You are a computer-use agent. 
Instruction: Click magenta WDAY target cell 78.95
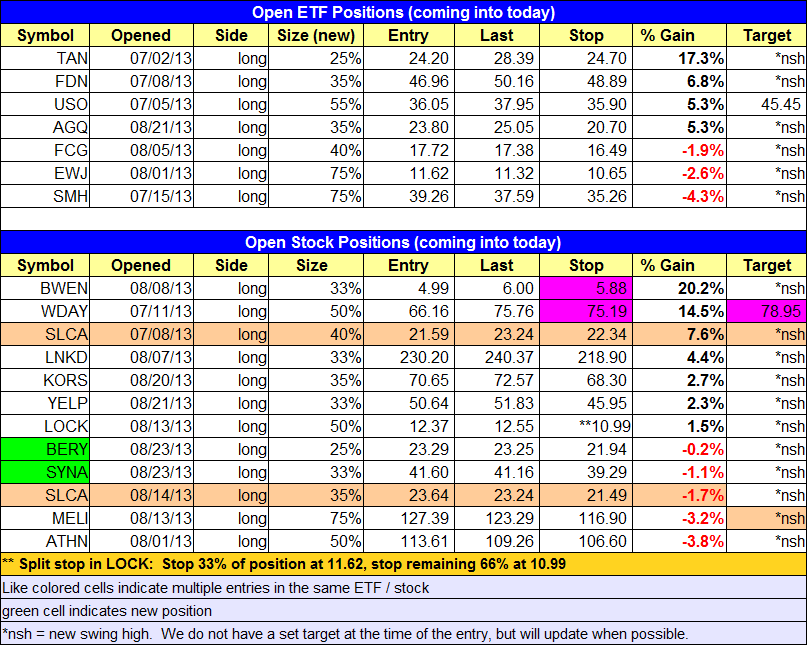(766, 311)
